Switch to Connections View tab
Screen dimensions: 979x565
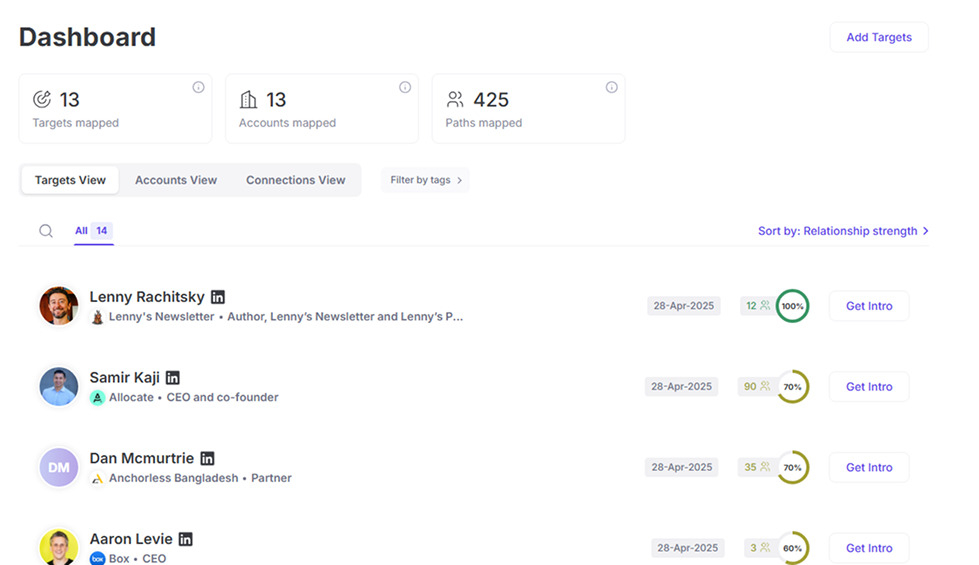click(x=295, y=180)
